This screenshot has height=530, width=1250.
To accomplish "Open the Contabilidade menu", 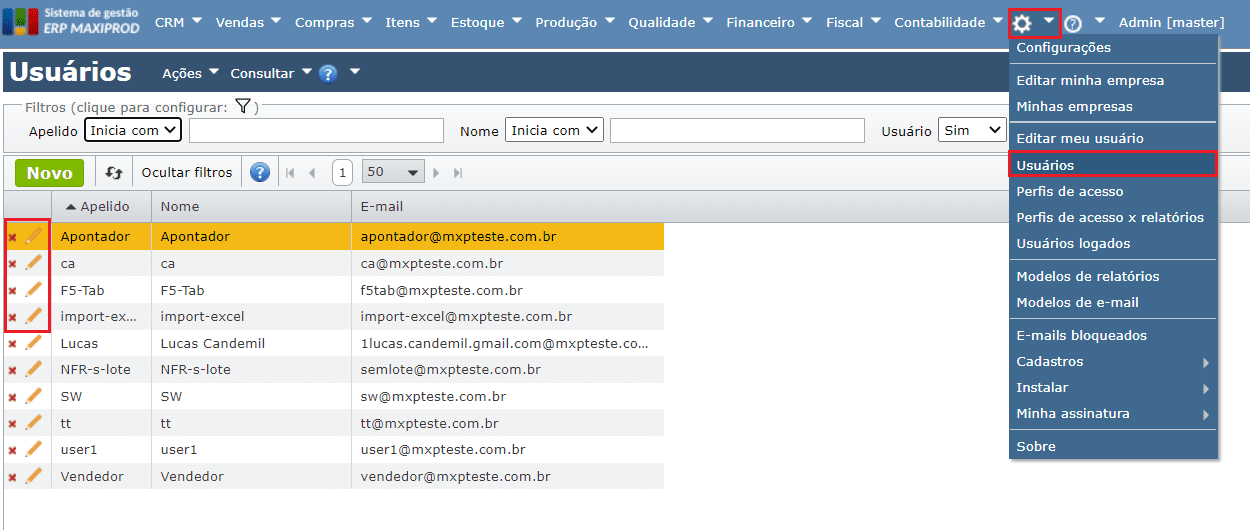I will click(949, 22).
